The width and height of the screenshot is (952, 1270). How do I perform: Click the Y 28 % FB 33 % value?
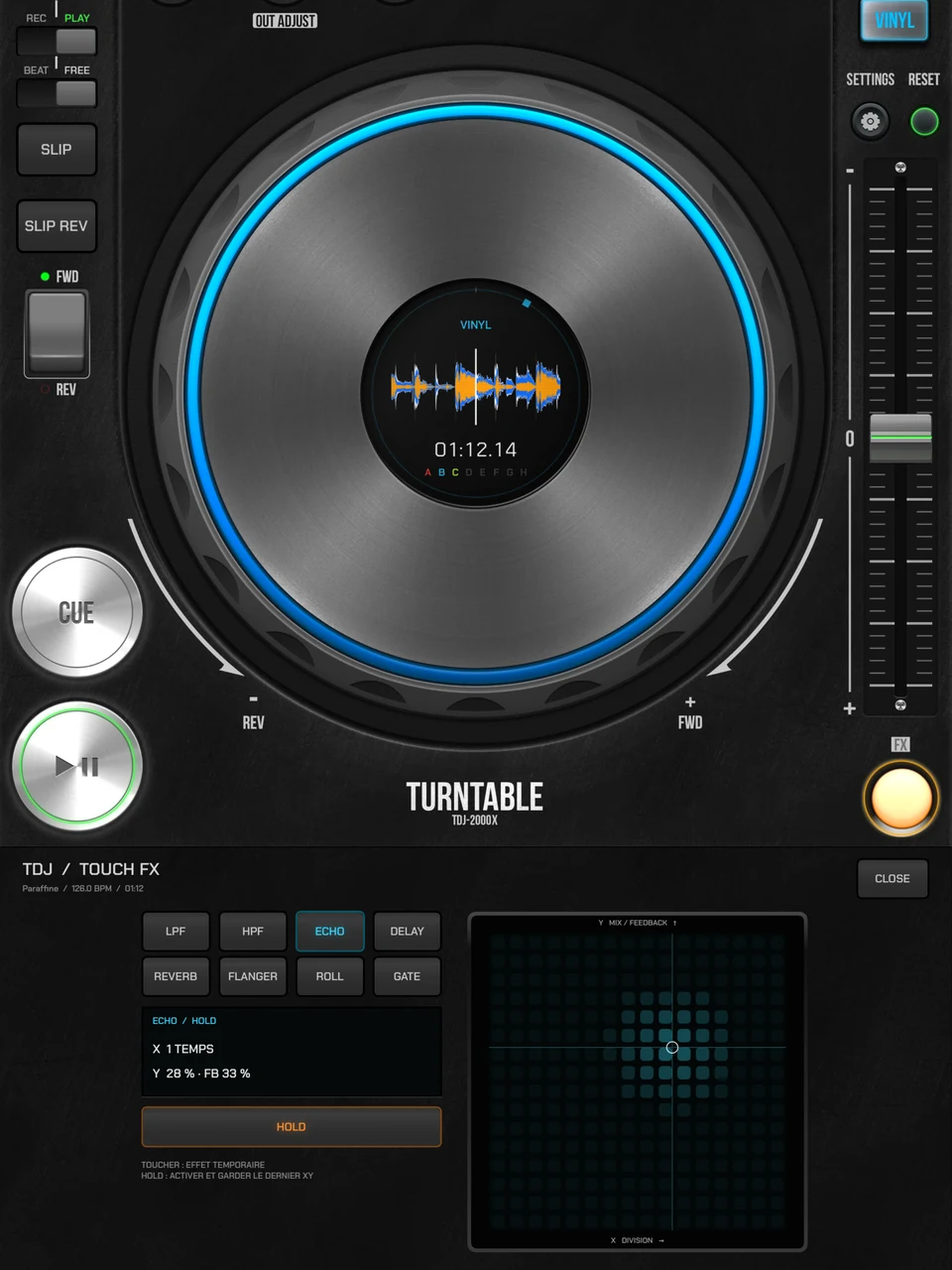point(201,1074)
